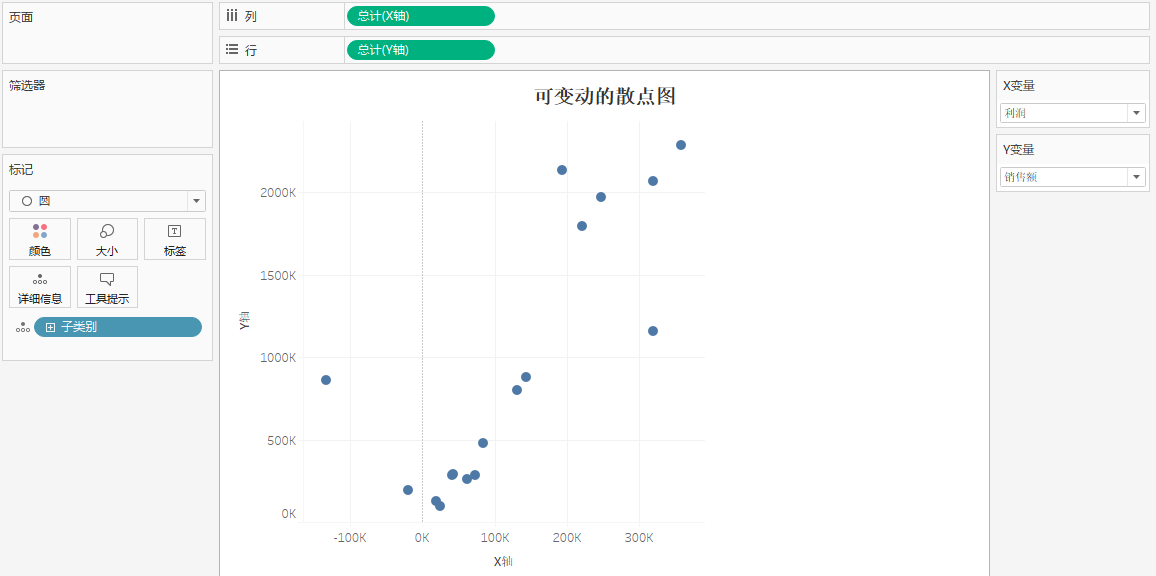Screen dimensions: 1156x576
Task: Select the 总计(Y轴) pill on rows shelf
Action: click(420, 49)
